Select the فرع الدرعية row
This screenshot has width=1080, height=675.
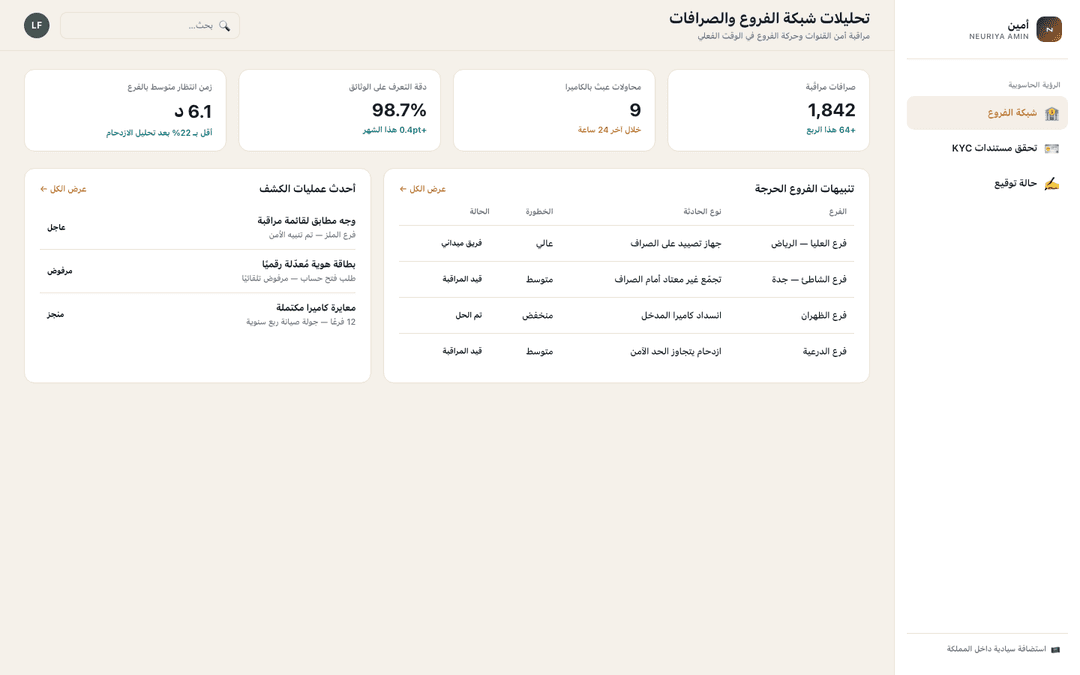coord(626,351)
